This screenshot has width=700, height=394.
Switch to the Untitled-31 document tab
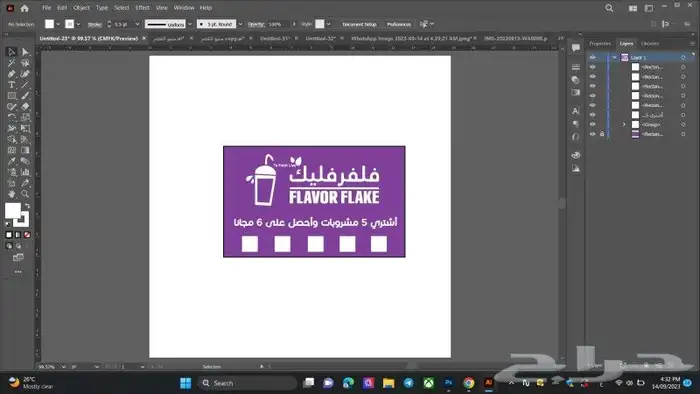(275, 38)
